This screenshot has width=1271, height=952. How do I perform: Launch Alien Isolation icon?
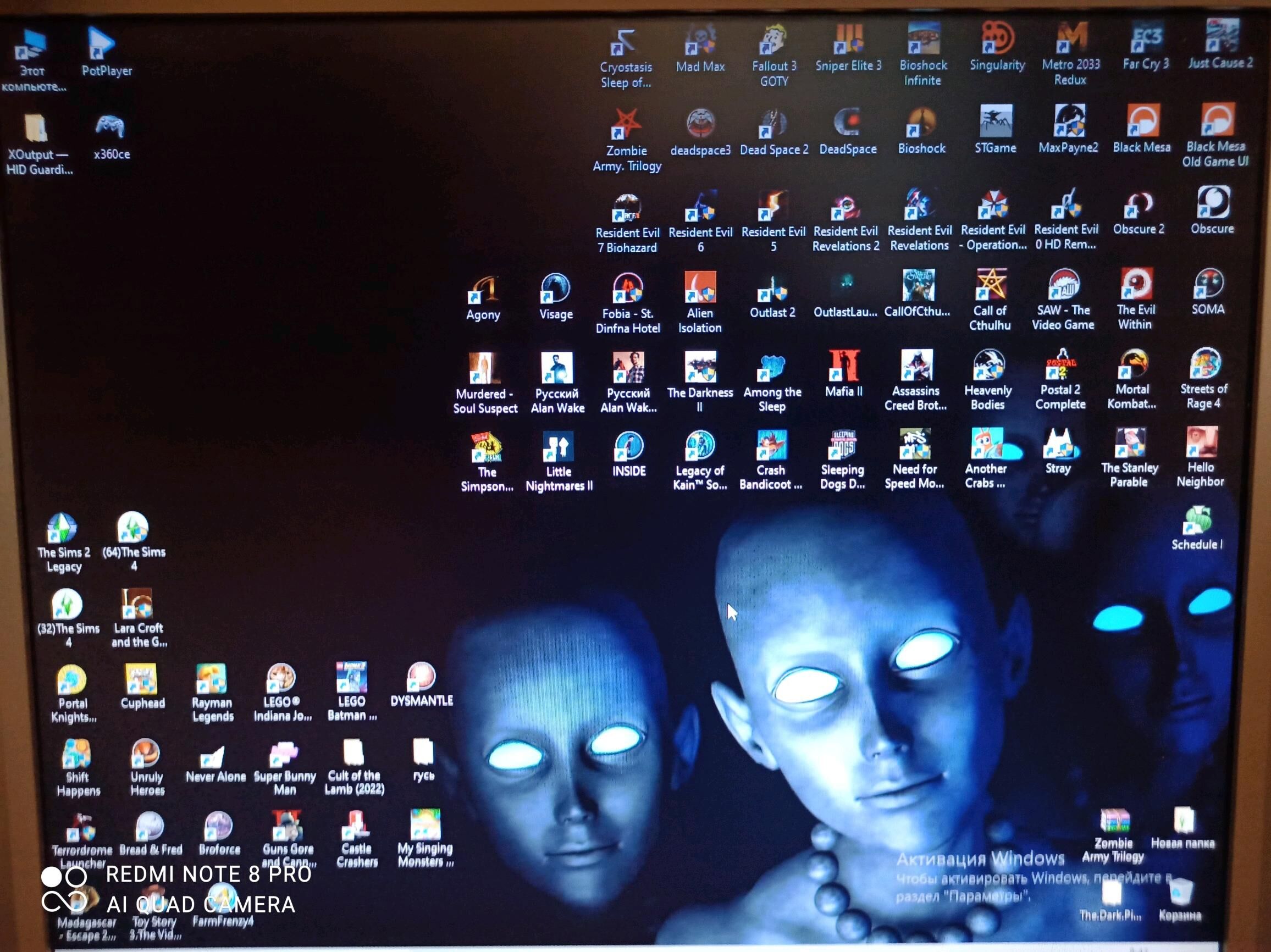(700, 287)
